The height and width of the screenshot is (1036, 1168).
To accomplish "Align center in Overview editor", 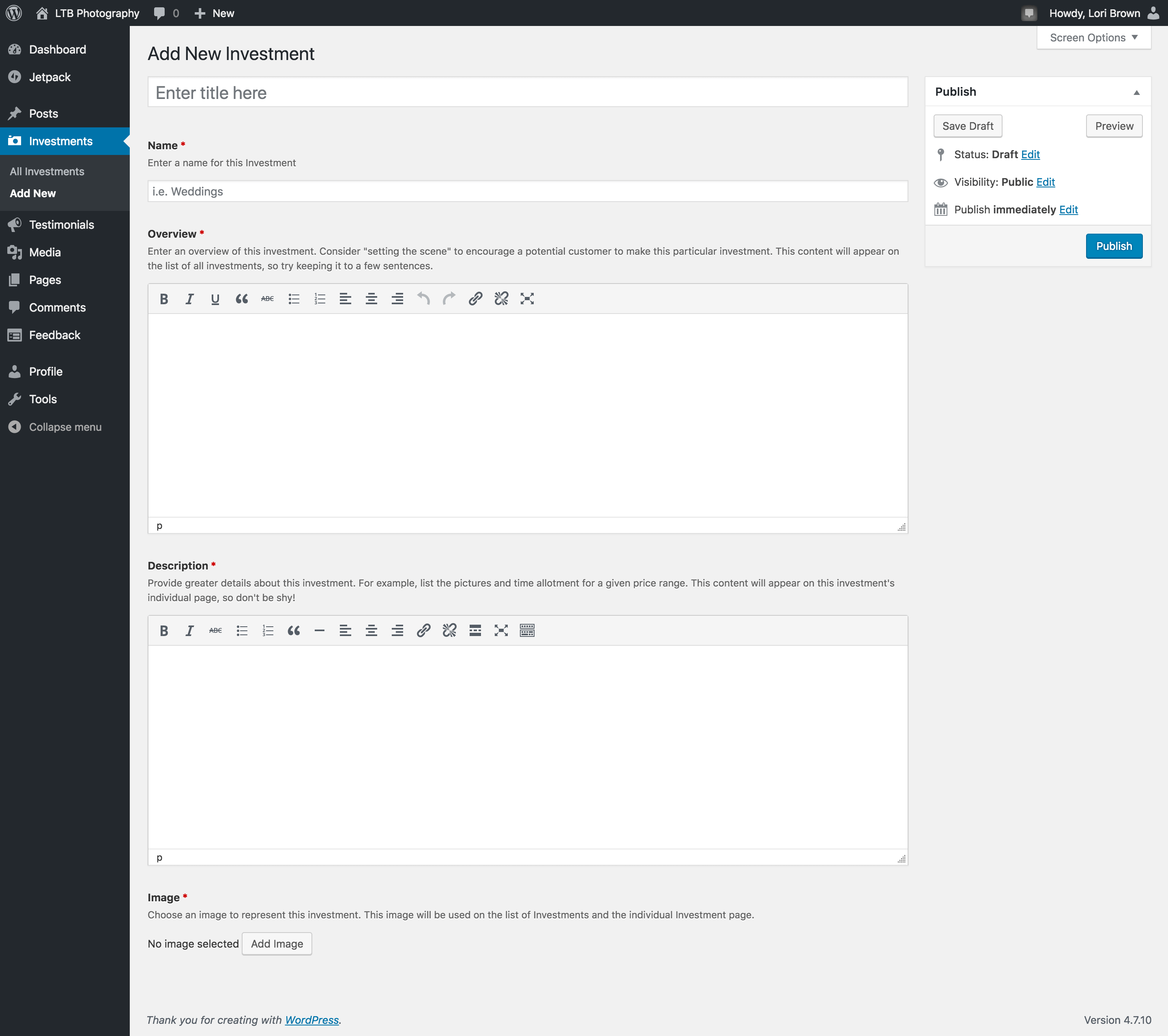I will tap(371, 299).
